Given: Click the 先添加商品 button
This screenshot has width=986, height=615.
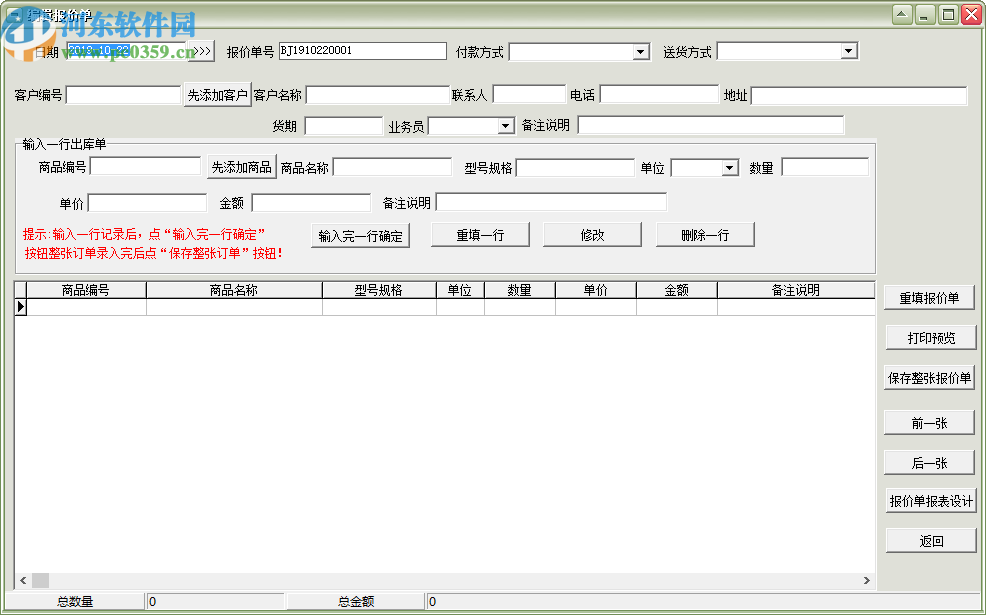Looking at the screenshot, I should (242, 167).
